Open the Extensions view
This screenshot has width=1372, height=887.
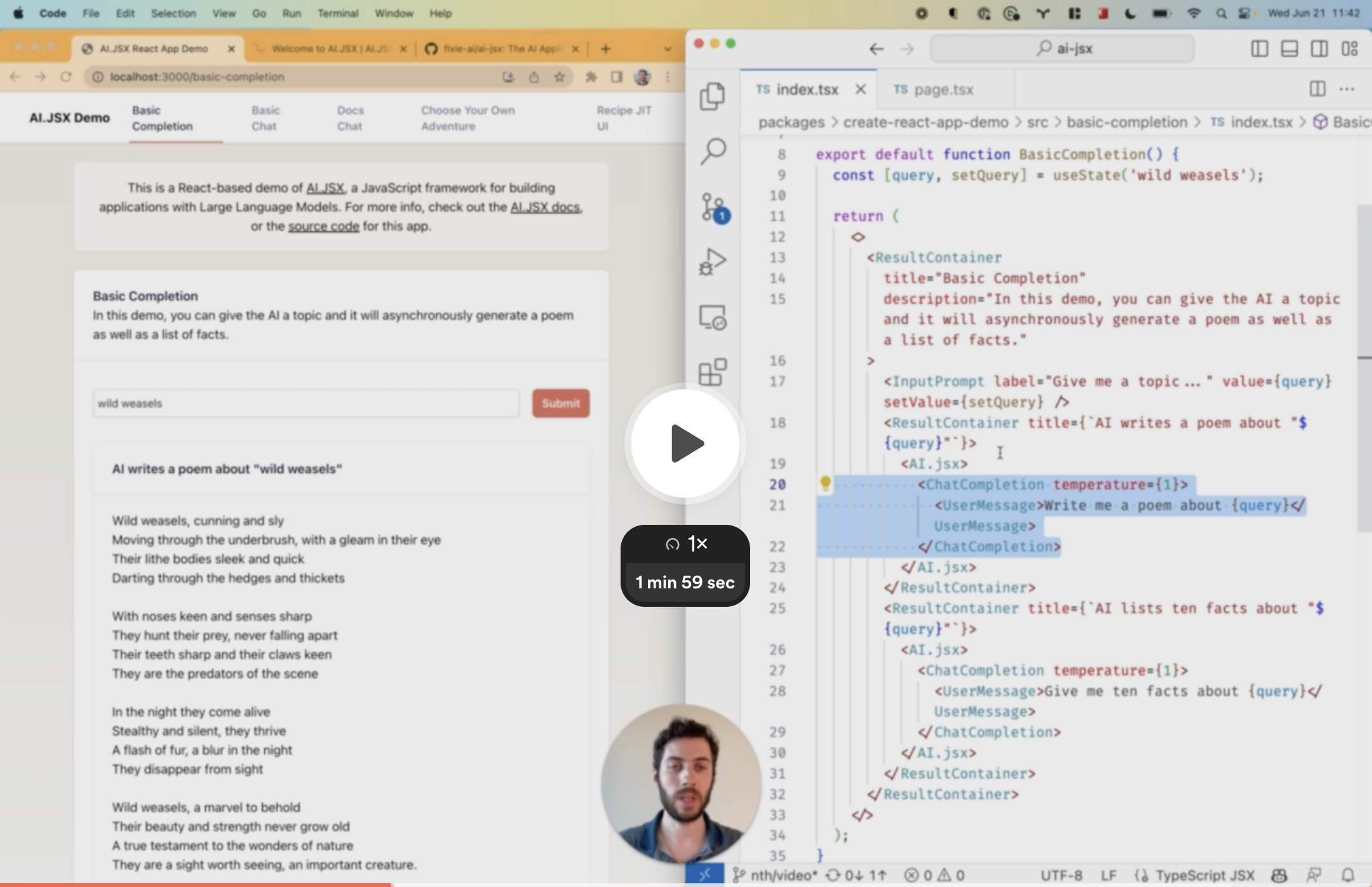pos(713,372)
